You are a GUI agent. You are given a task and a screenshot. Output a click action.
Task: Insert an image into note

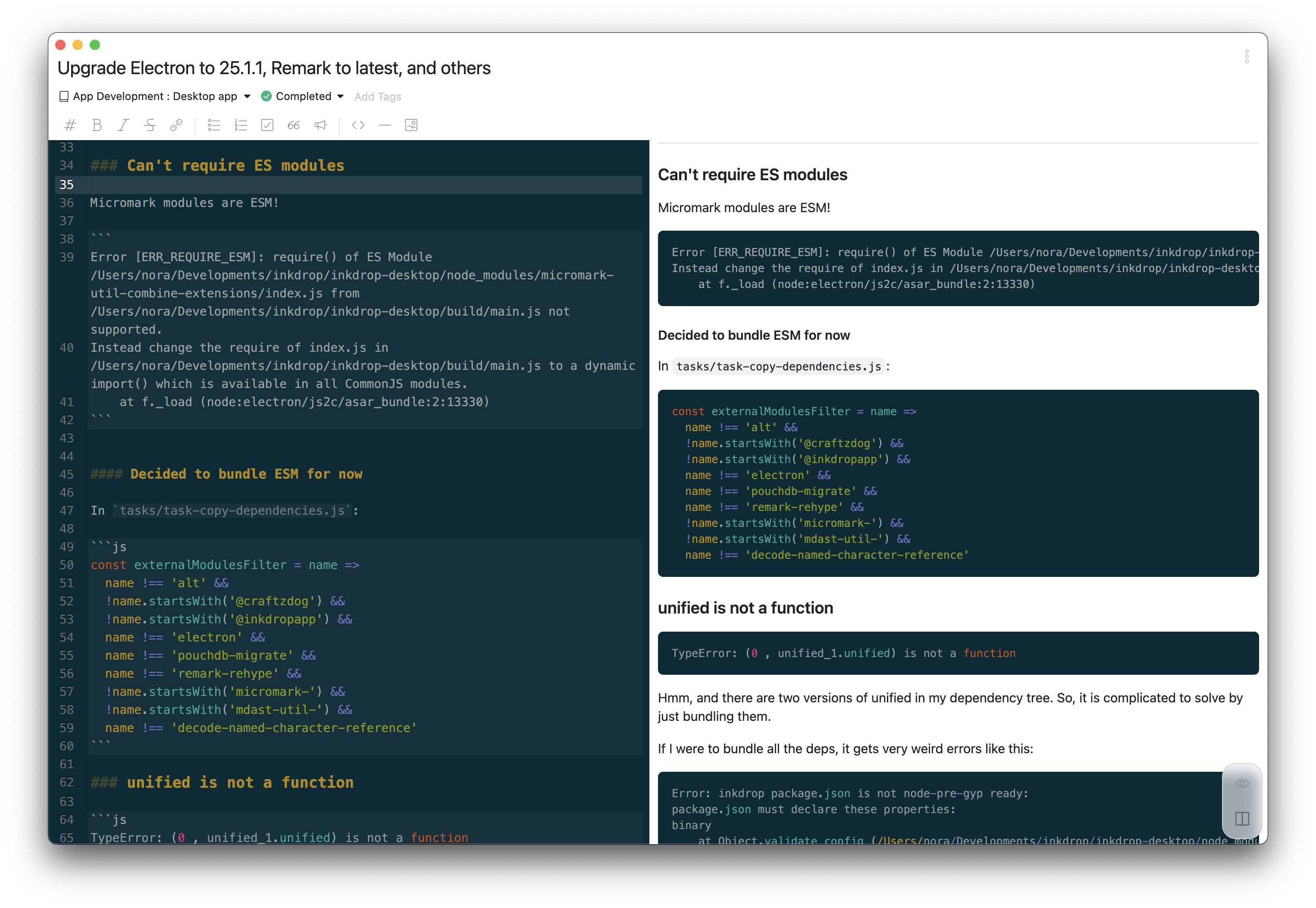(x=411, y=125)
